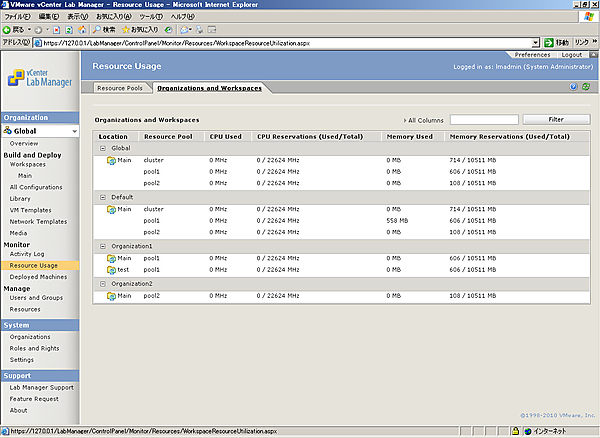
Task: Click the Main workspace icon under Global
Action: point(111,160)
